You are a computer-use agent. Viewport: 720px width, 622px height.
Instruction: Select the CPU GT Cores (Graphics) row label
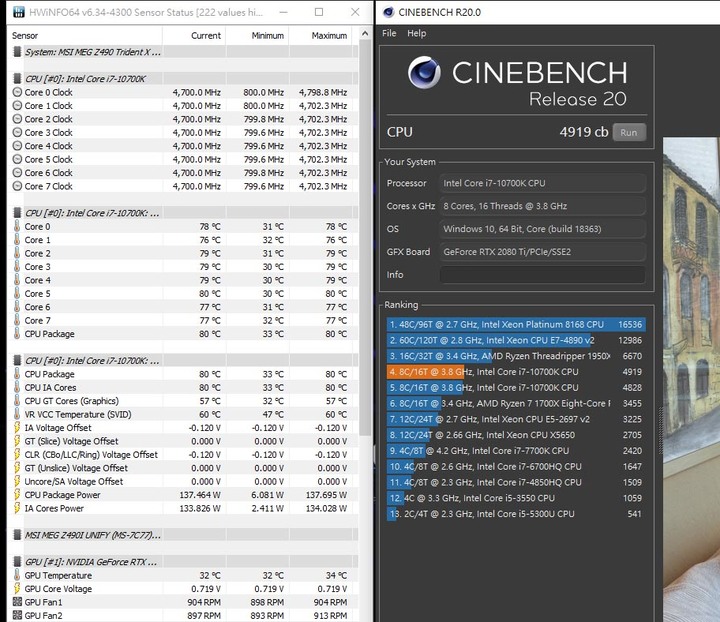[72, 401]
